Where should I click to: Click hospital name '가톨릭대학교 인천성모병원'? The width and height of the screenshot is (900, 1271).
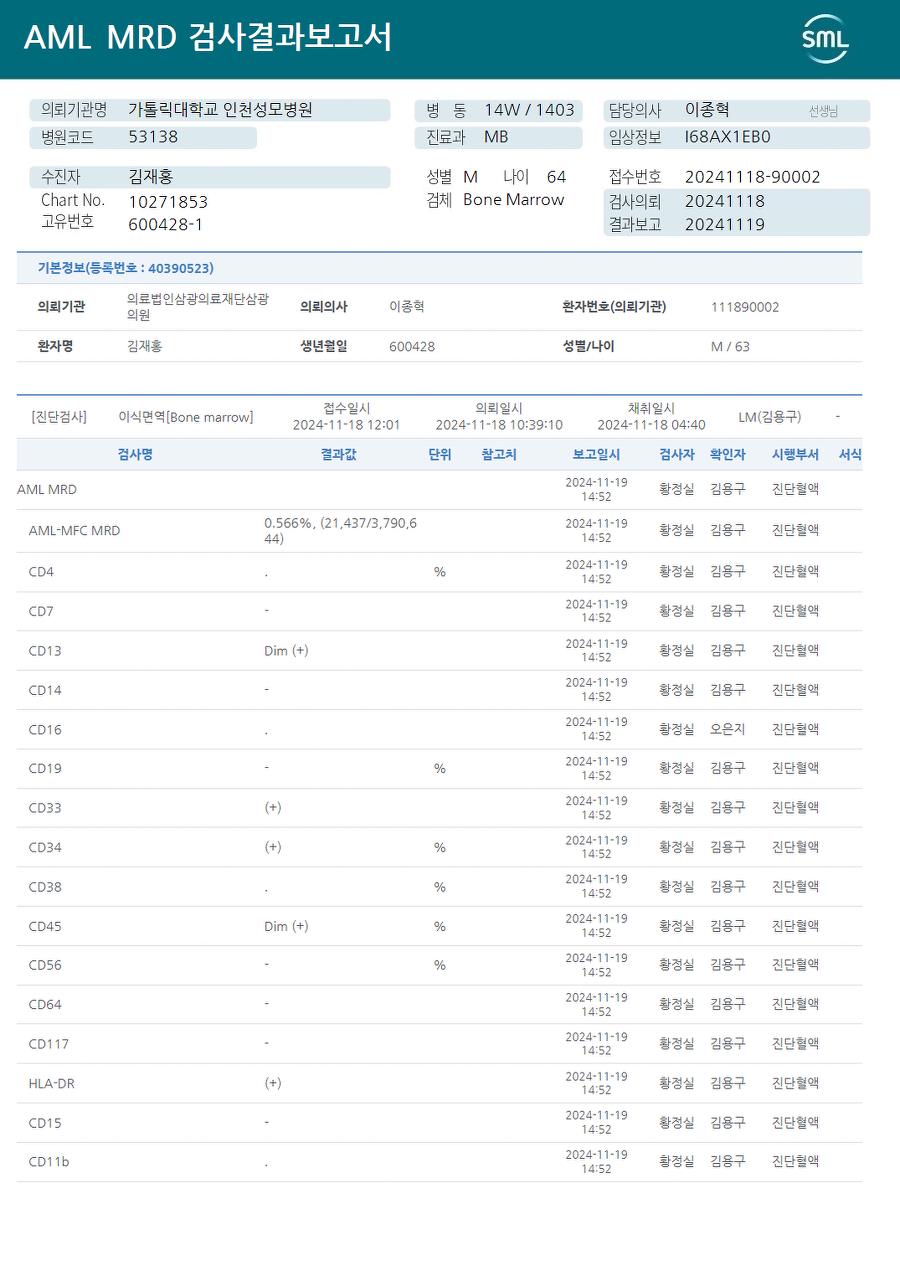tap(220, 110)
